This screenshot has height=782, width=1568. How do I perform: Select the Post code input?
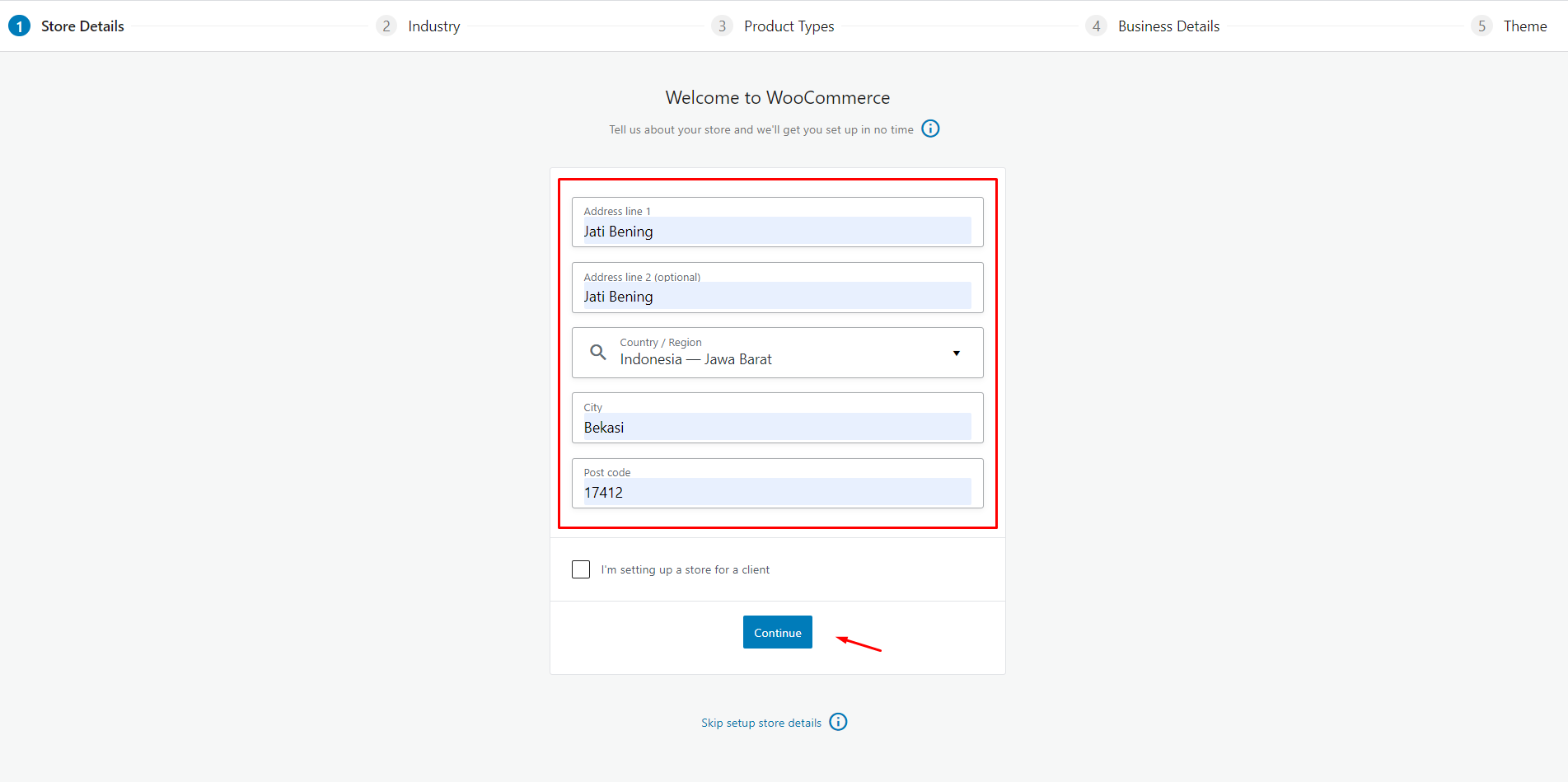(x=777, y=492)
